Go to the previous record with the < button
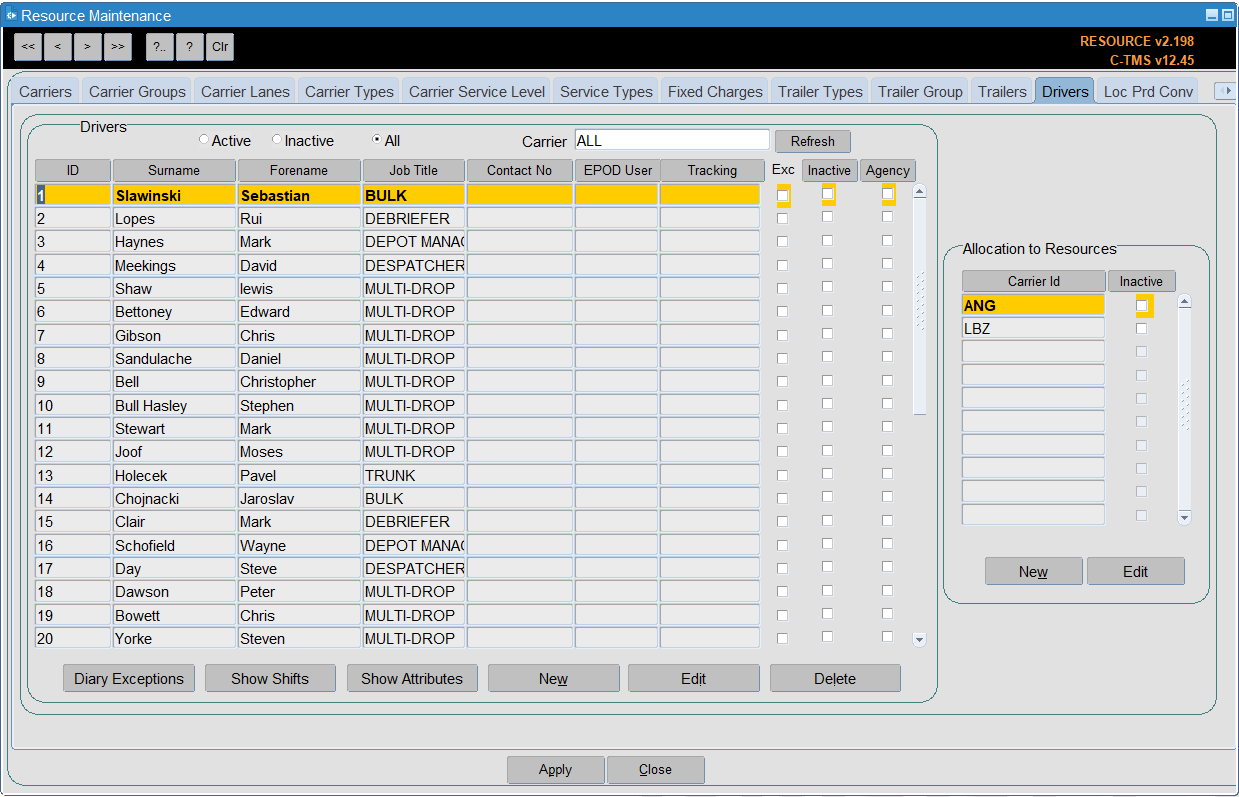 pyautogui.click(x=58, y=46)
